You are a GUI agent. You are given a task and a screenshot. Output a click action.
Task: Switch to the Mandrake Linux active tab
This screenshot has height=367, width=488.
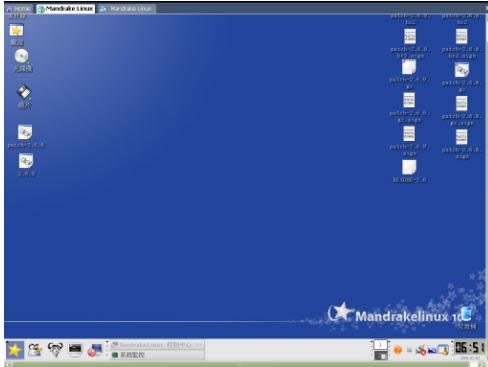tap(66, 9)
